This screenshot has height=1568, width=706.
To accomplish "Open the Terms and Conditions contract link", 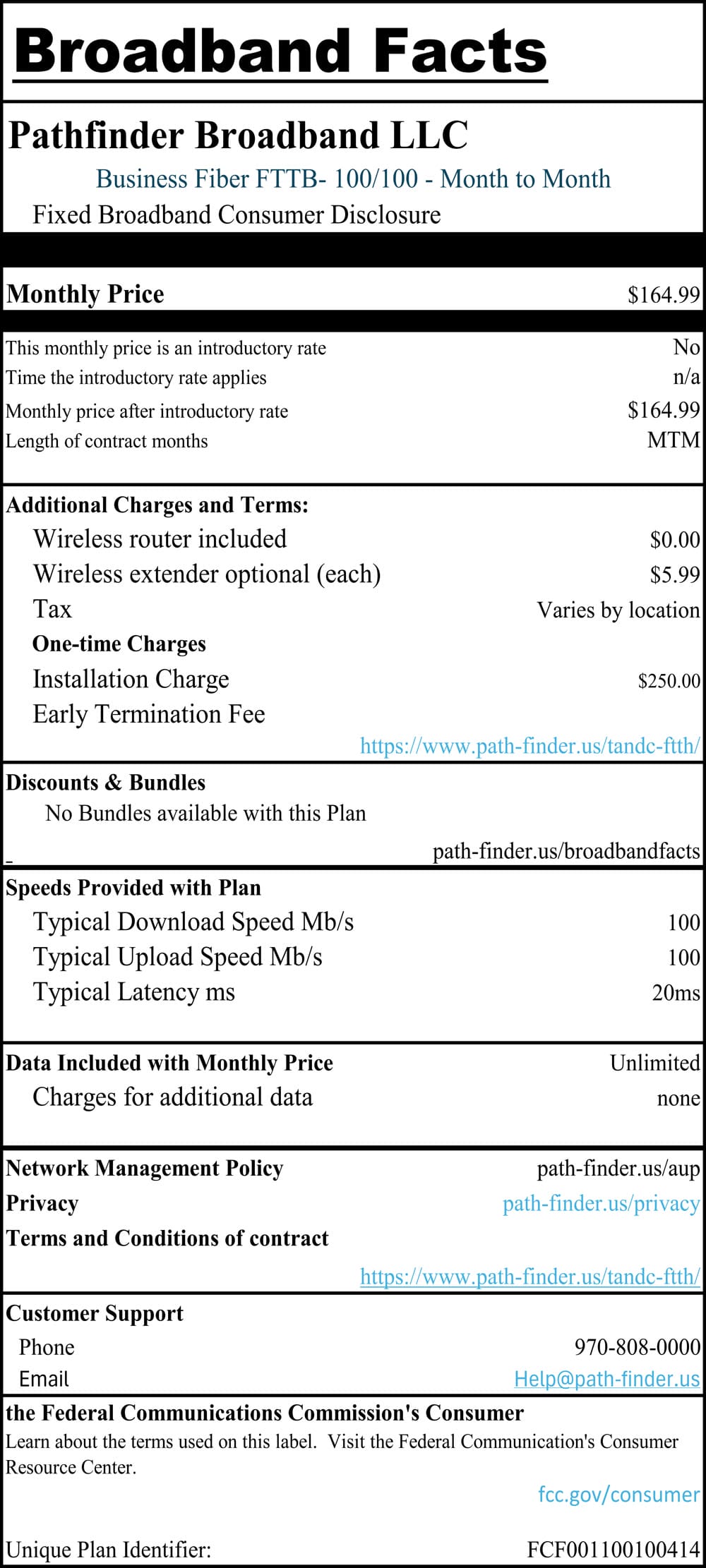I will pos(529,1276).
